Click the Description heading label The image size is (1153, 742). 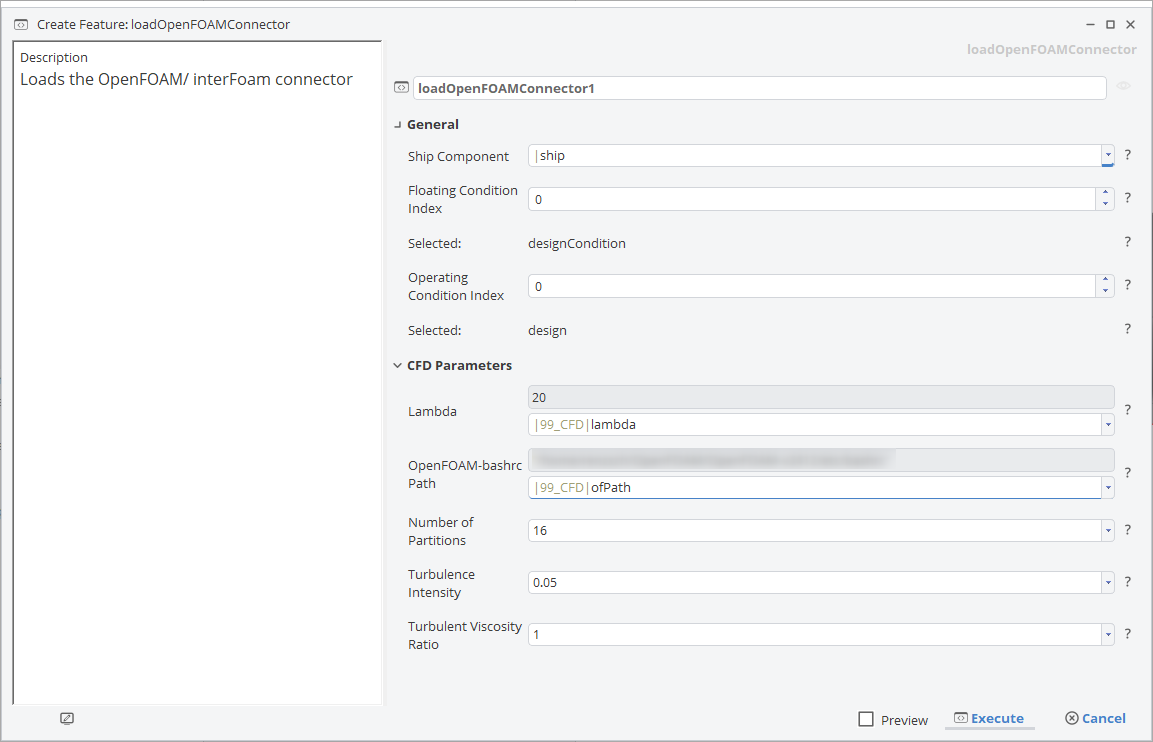click(54, 57)
